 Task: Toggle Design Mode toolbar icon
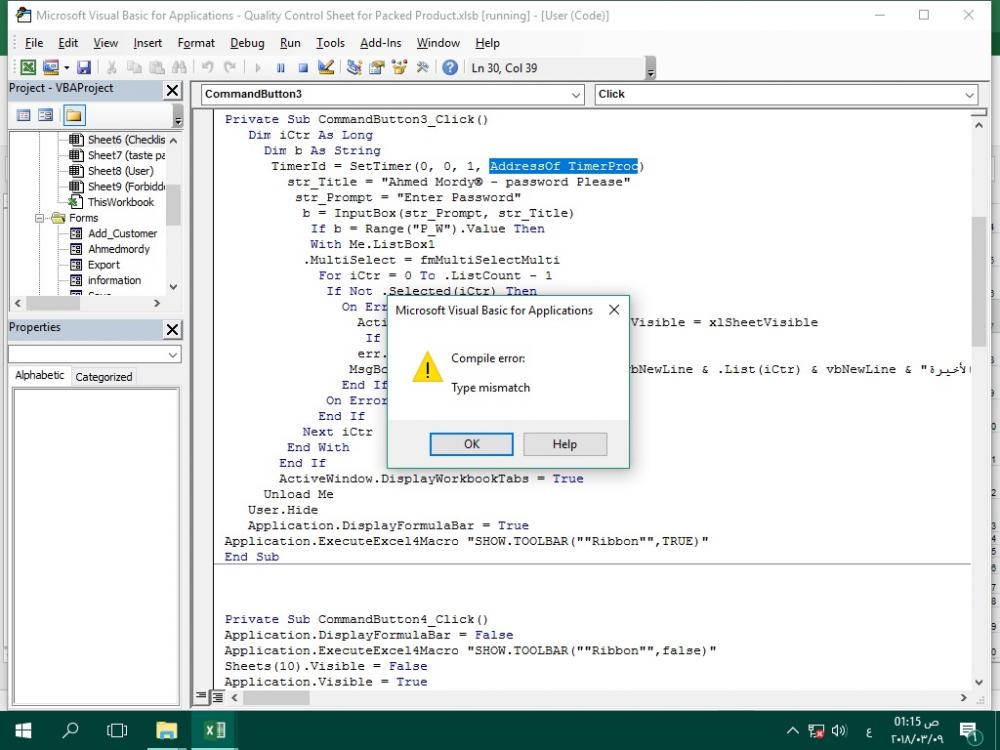click(326, 67)
